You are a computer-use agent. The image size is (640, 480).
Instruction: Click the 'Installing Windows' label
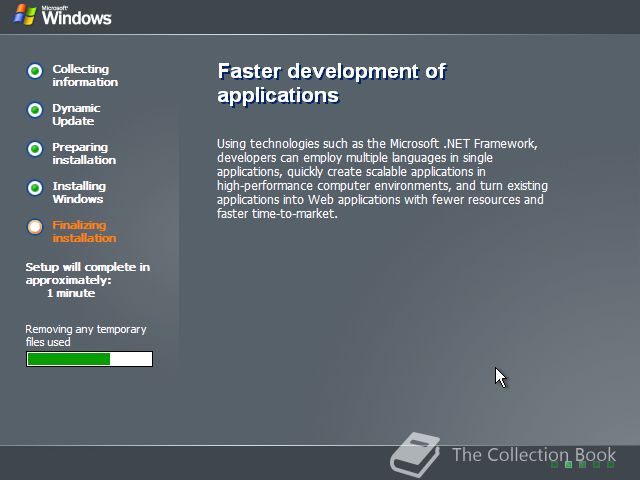pyautogui.click(x=79, y=193)
